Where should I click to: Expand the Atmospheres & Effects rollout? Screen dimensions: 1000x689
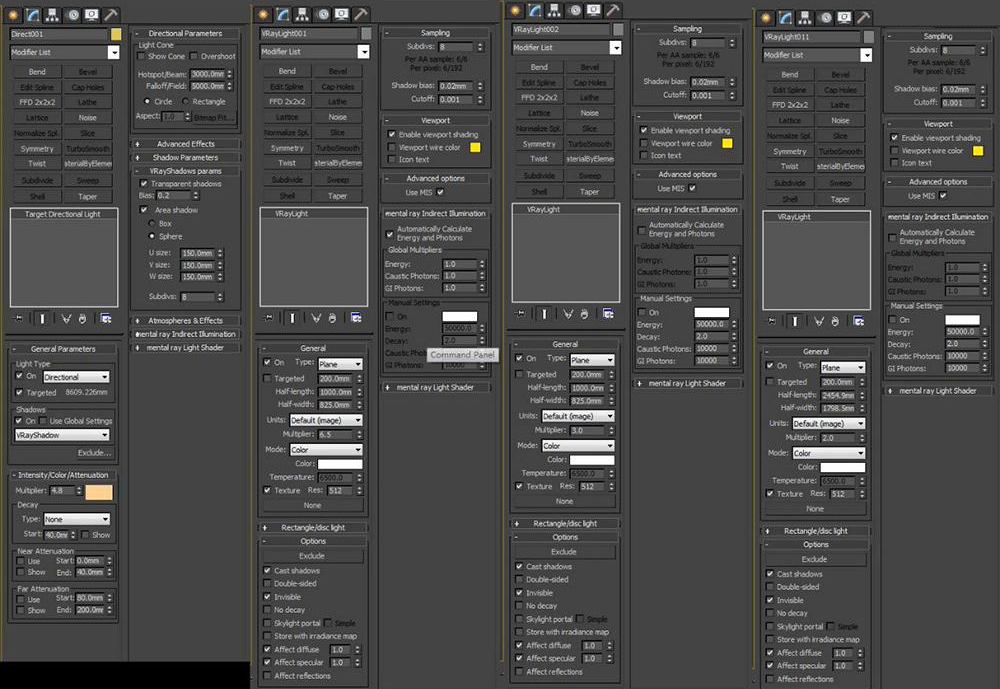click(x=186, y=320)
